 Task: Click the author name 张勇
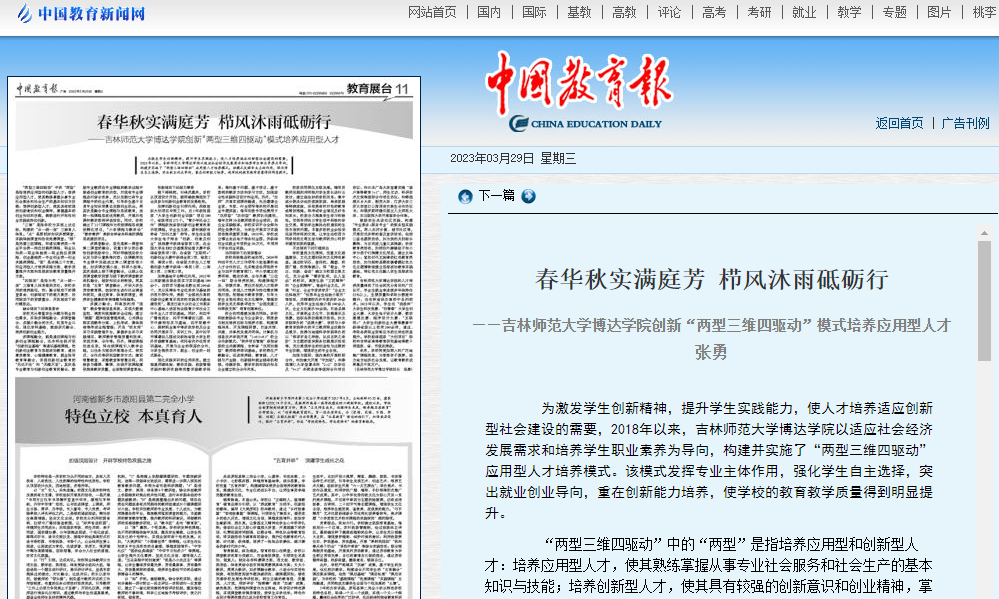click(x=711, y=352)
